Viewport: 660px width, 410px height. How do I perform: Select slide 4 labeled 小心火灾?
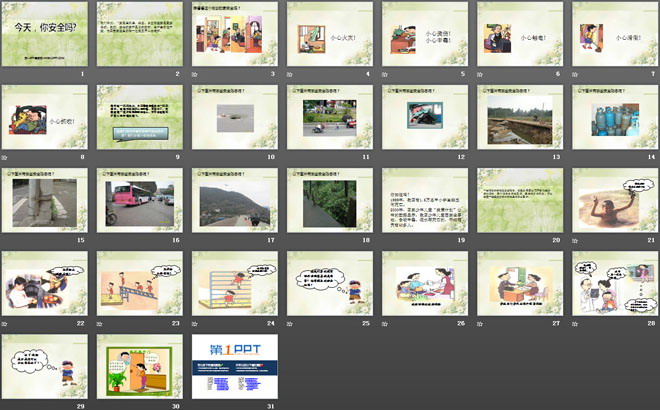(330, 34)
